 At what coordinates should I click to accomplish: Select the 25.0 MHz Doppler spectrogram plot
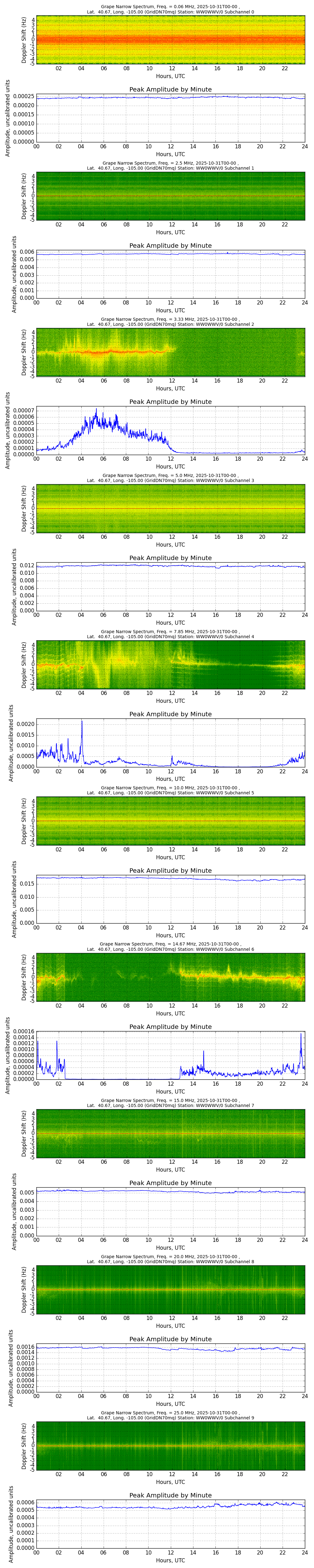point(170,1446)
